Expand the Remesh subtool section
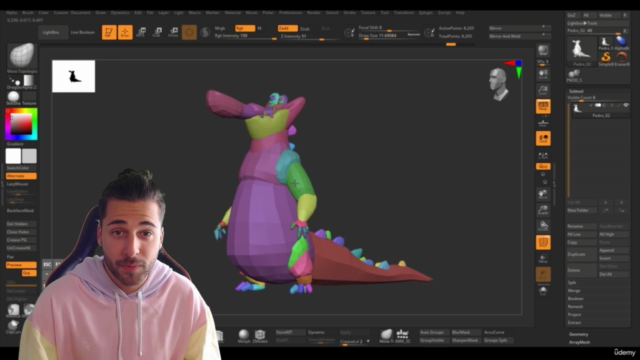This screenshot has width=640, height=360. click(x=575, y=307)
